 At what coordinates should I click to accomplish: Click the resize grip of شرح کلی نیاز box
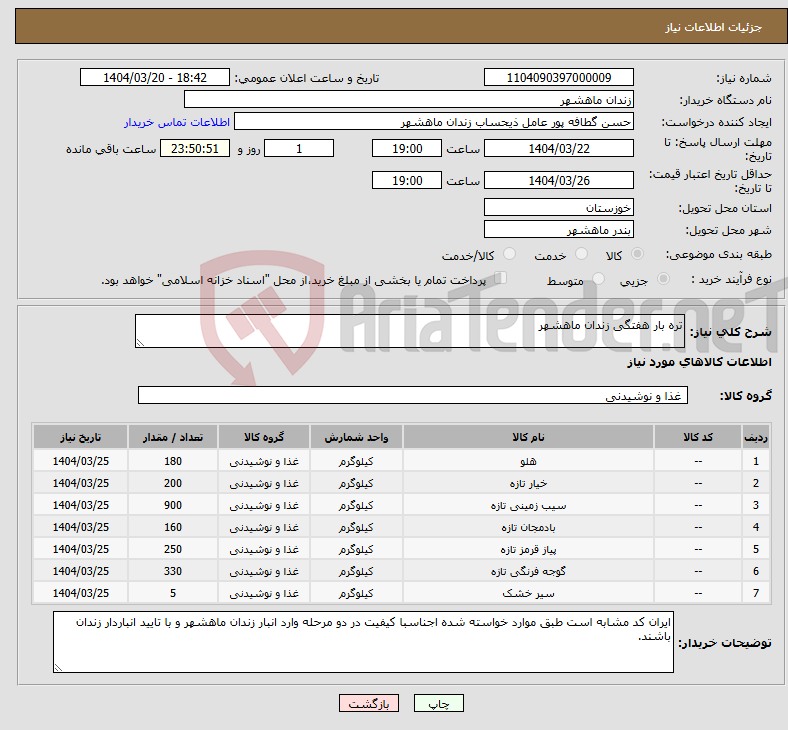coord(140,343)
